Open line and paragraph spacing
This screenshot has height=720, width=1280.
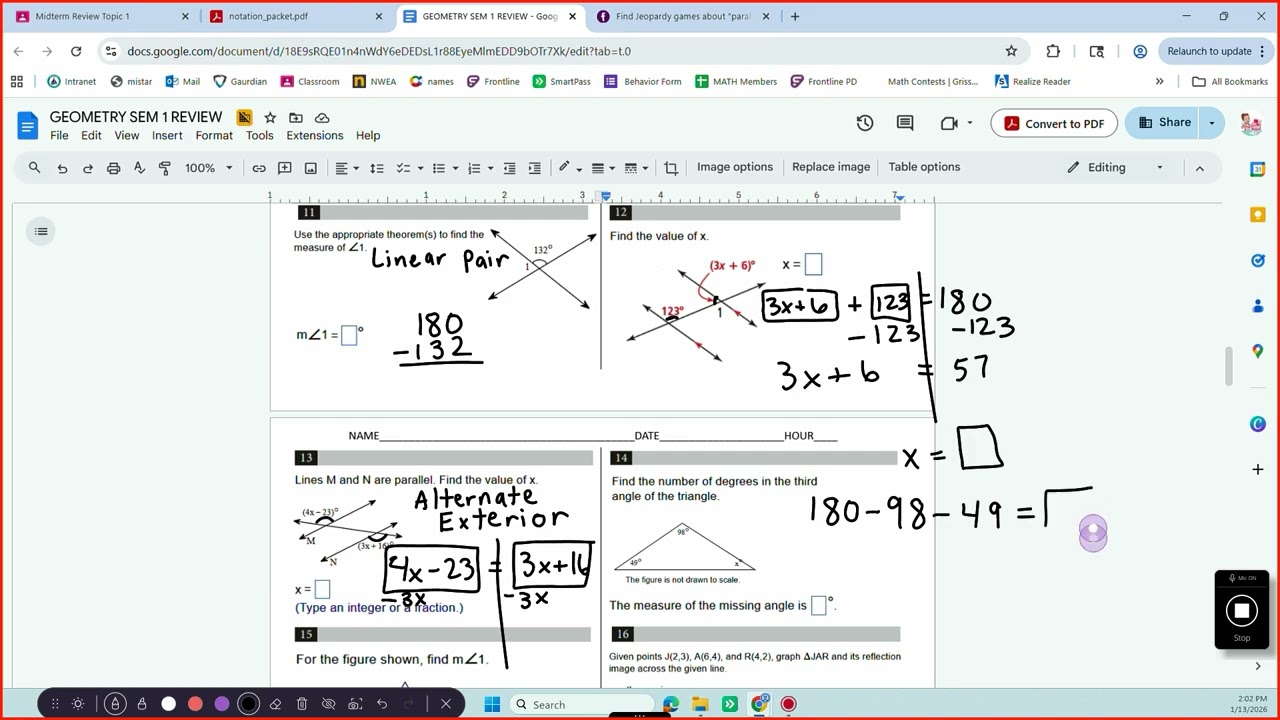tap(377, 168)
